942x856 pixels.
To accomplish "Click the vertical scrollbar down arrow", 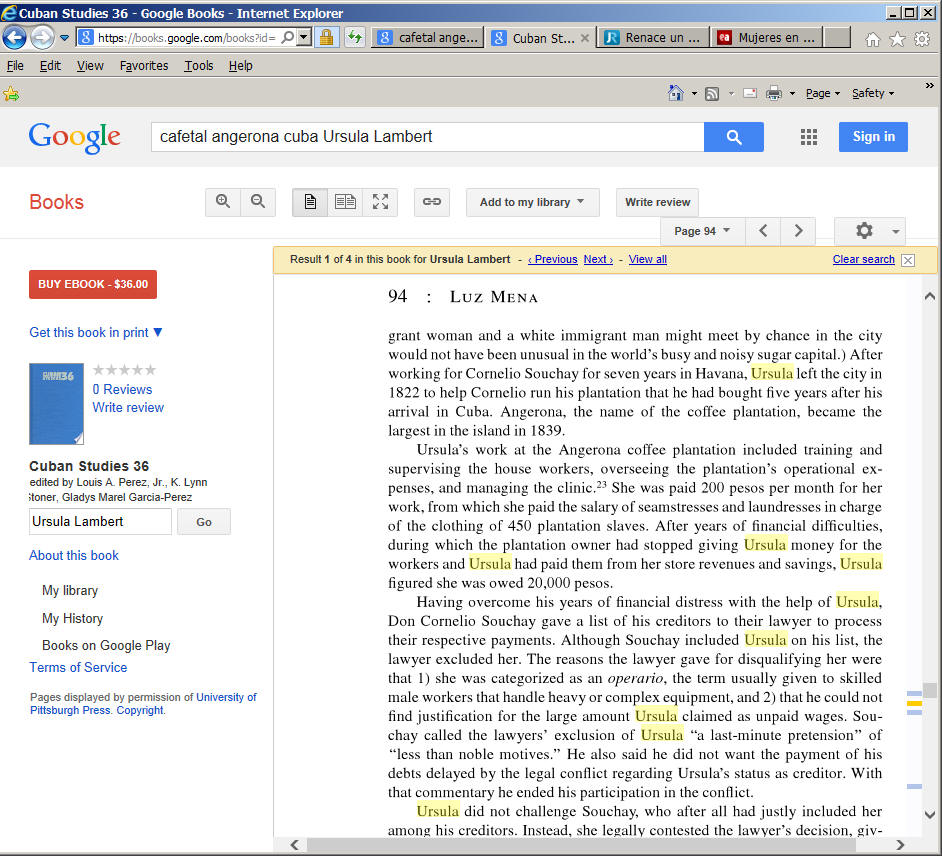I will 929,815.
